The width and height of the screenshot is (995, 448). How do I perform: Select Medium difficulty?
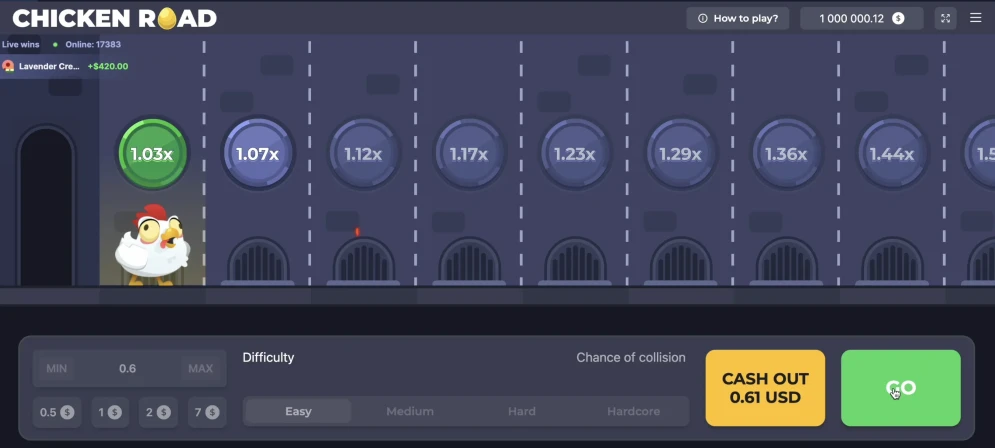click(410, 411)
